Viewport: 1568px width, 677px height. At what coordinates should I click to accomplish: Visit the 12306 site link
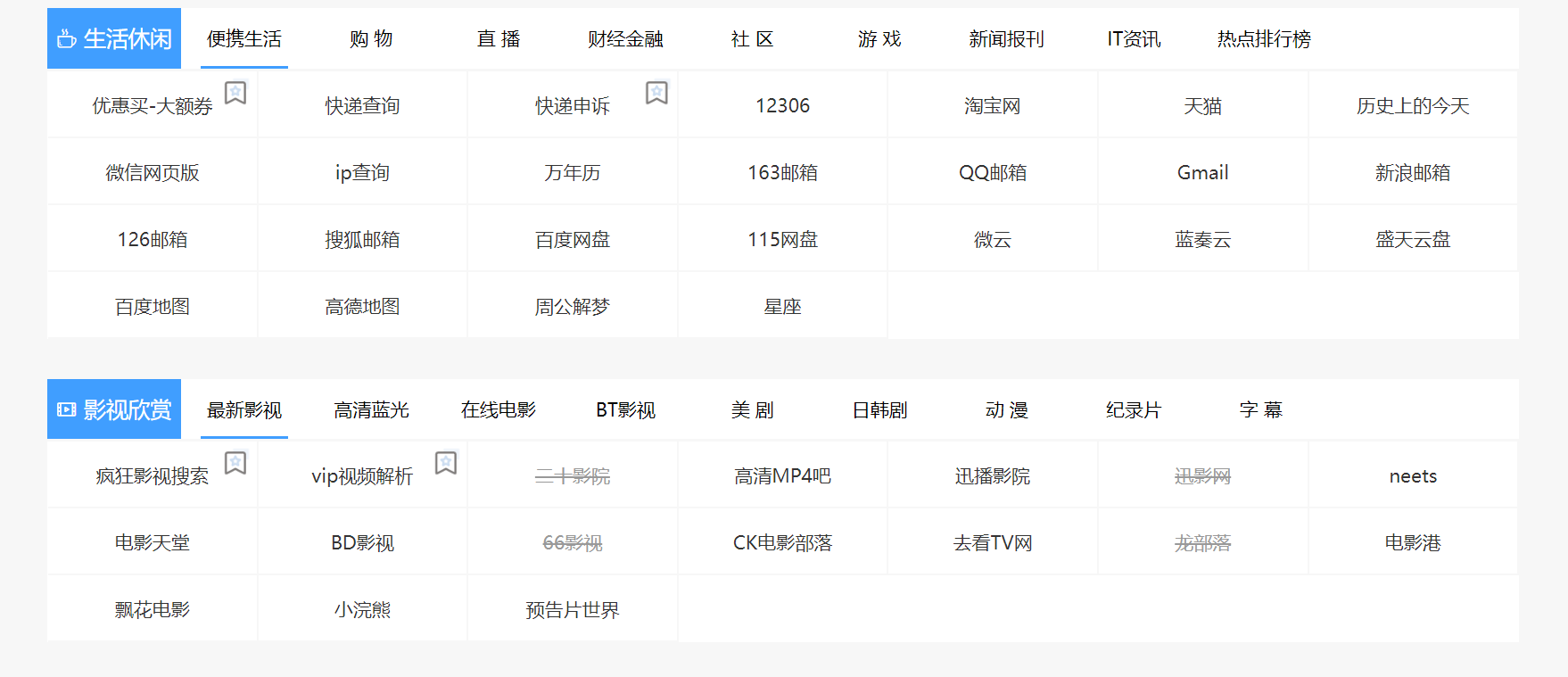point(783,106)
